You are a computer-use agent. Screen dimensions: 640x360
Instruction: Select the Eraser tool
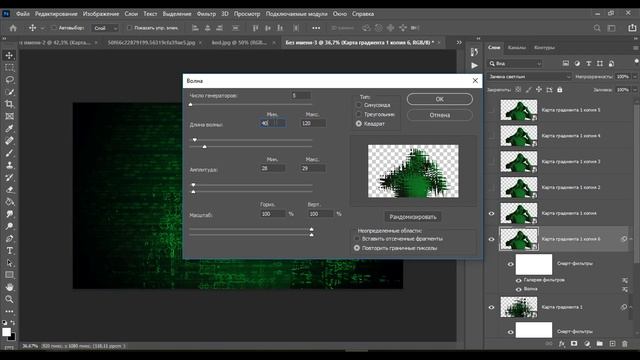click(9, 190)
